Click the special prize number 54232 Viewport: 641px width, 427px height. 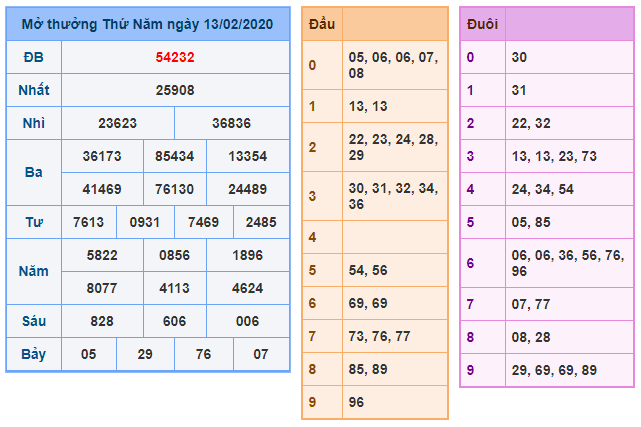click(x=175, y=57)
